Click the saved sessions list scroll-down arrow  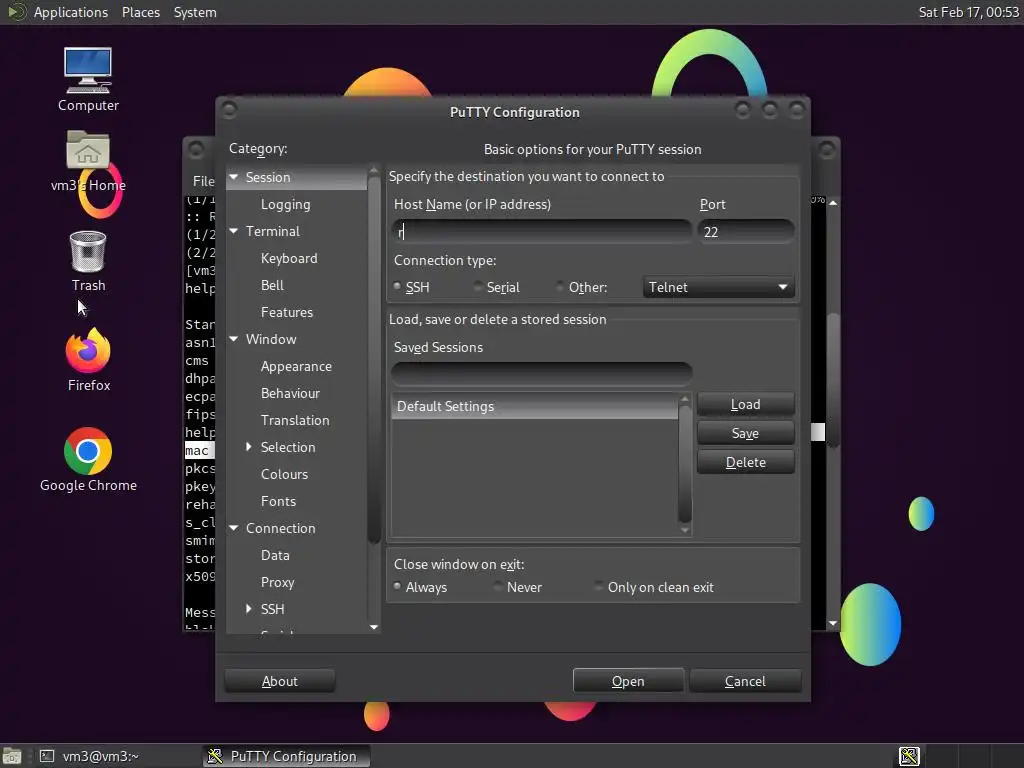pos(684,530)
